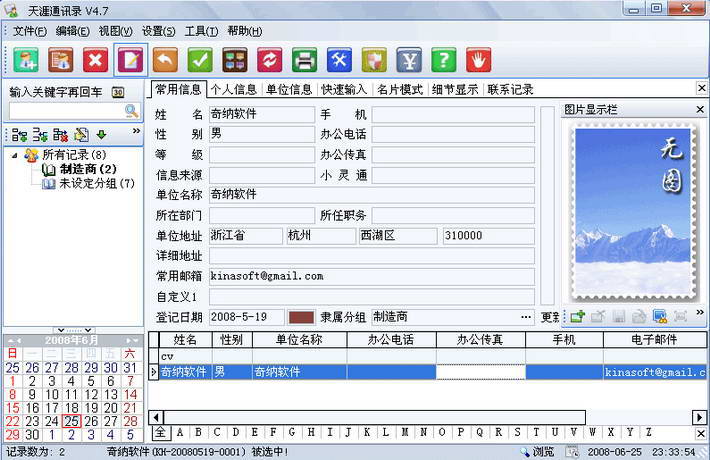
Task: Click the letter A filter button
Action: (180, 433)
